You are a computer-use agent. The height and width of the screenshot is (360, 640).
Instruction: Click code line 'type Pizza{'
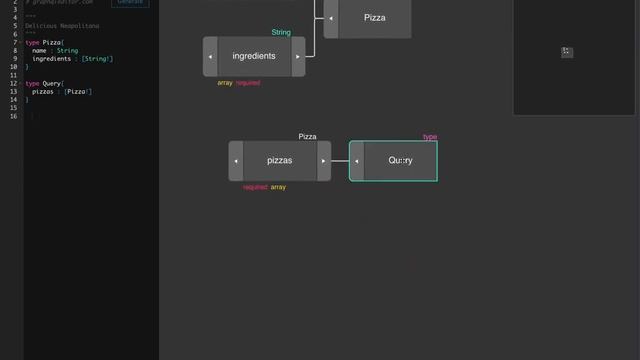click(x=44, y=42)
